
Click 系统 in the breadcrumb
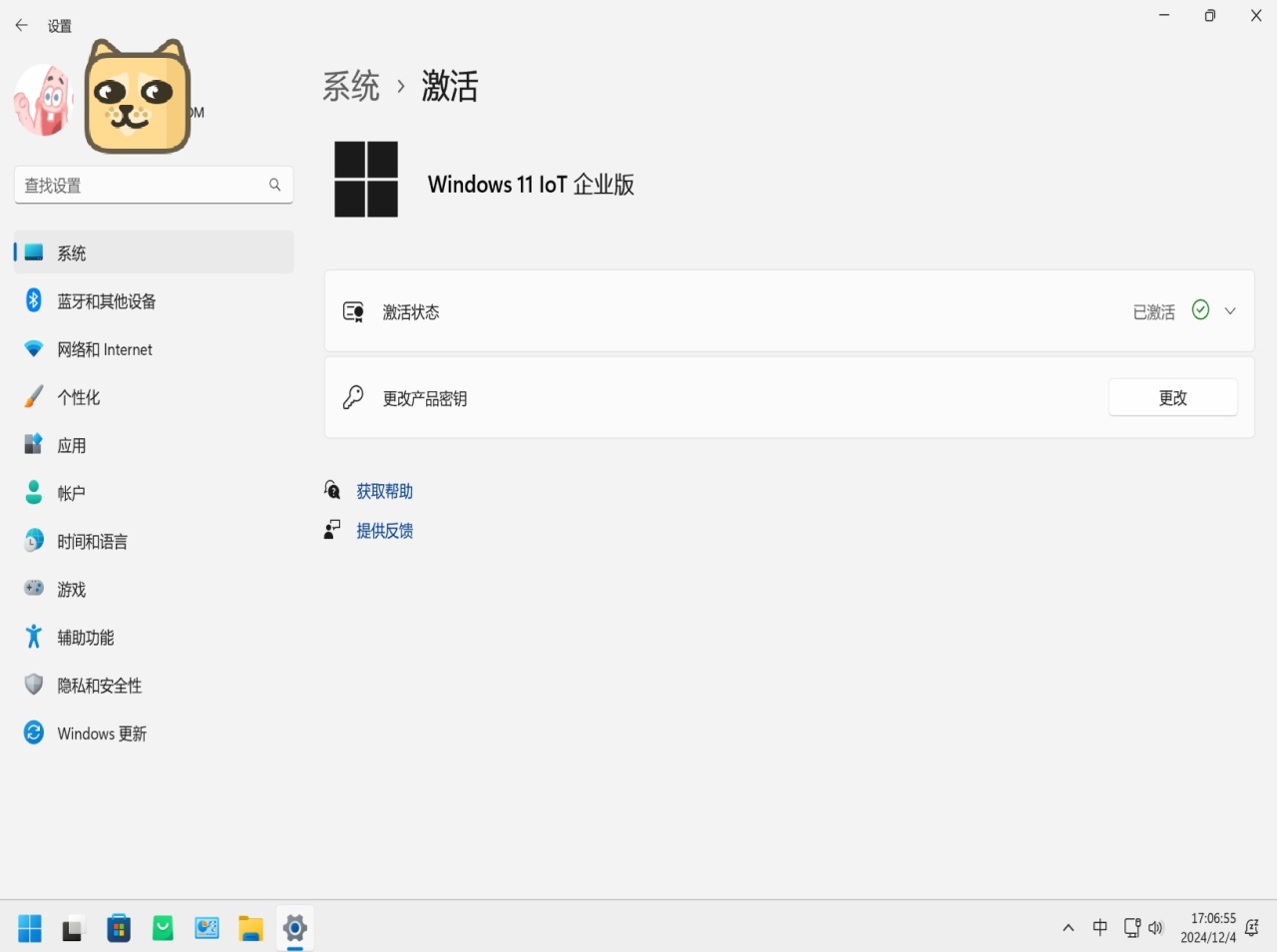point(351,86)
